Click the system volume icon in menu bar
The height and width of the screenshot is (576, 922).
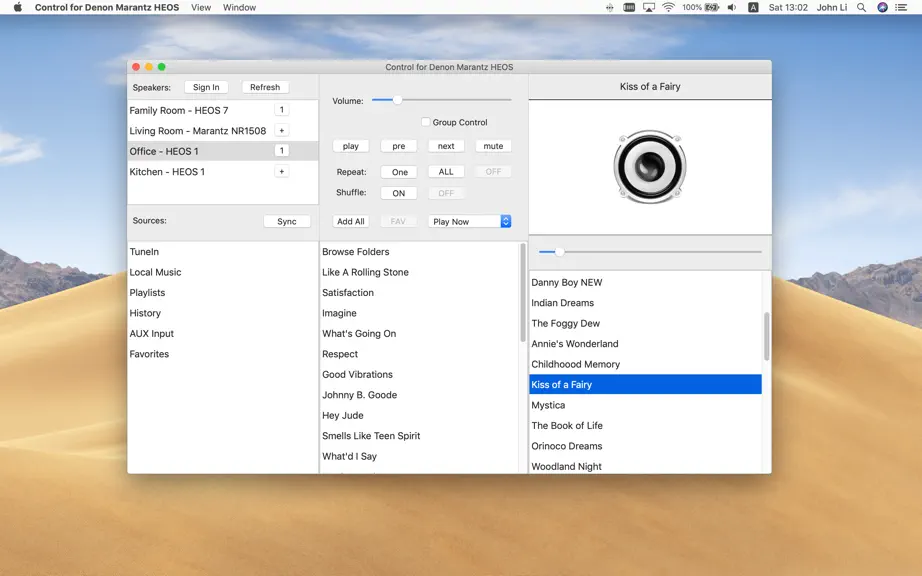pyautogui.click(x=732, y=7)
